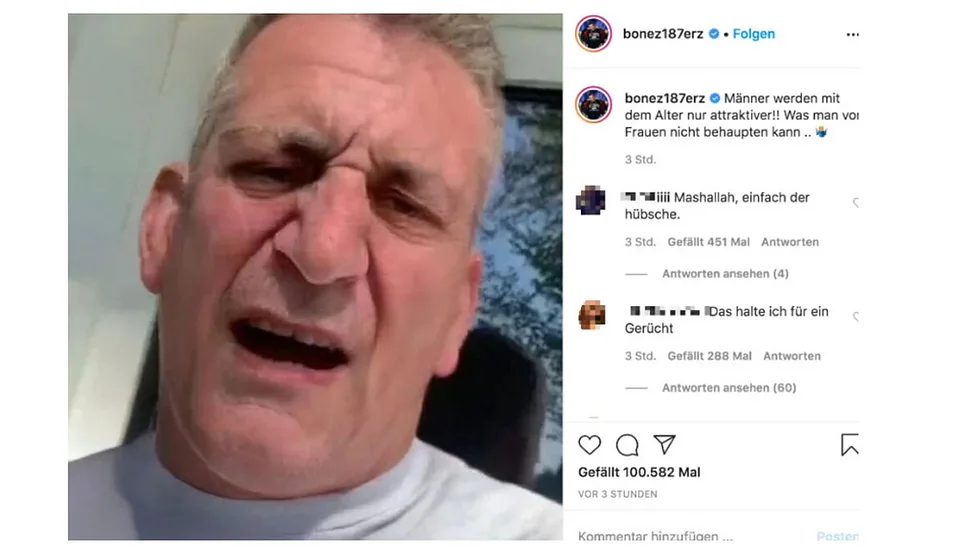Like the post with the heart icon
Screen dimensions: 980x551
tap(589, 445)
